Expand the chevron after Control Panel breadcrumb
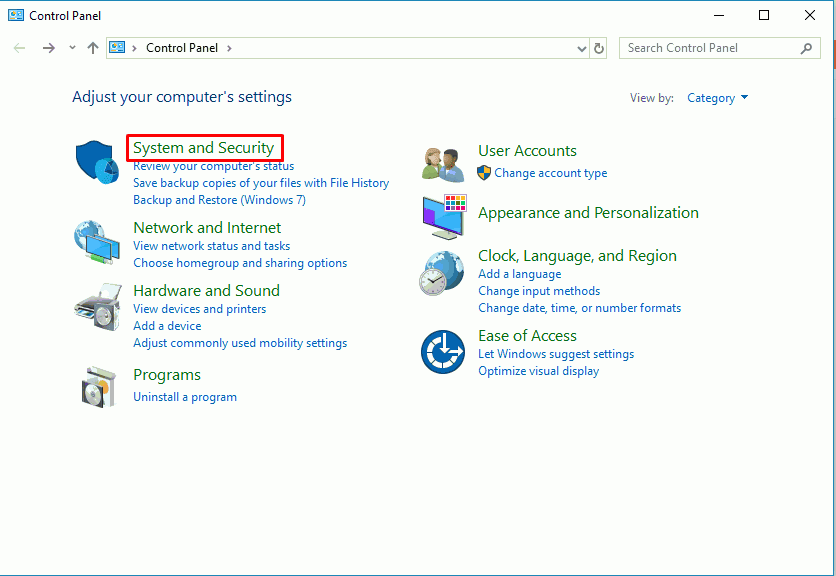 click(x=229, y=48)
